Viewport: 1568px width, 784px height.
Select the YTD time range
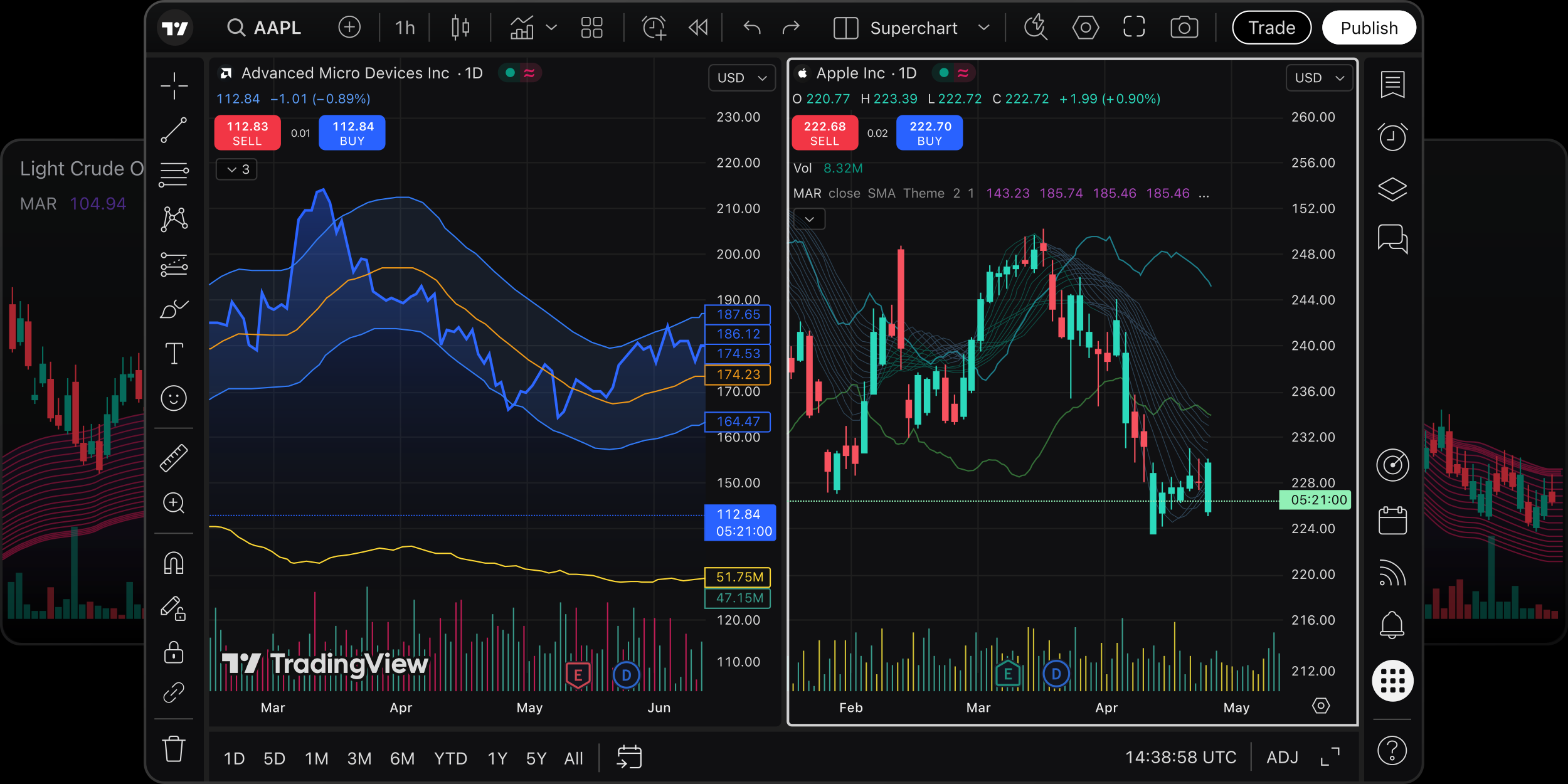(x=450, y=758)
